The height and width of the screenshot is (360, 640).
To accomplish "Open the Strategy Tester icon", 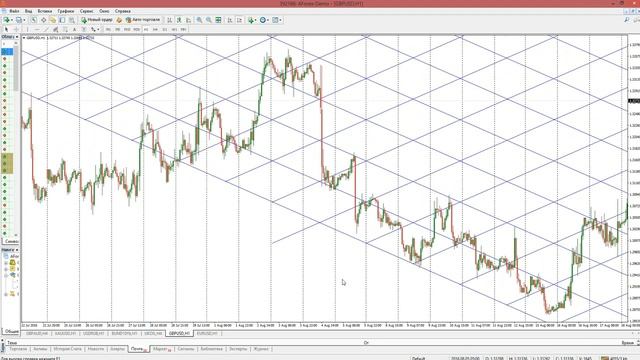I will pyautogui.click(x=71, y=20).
